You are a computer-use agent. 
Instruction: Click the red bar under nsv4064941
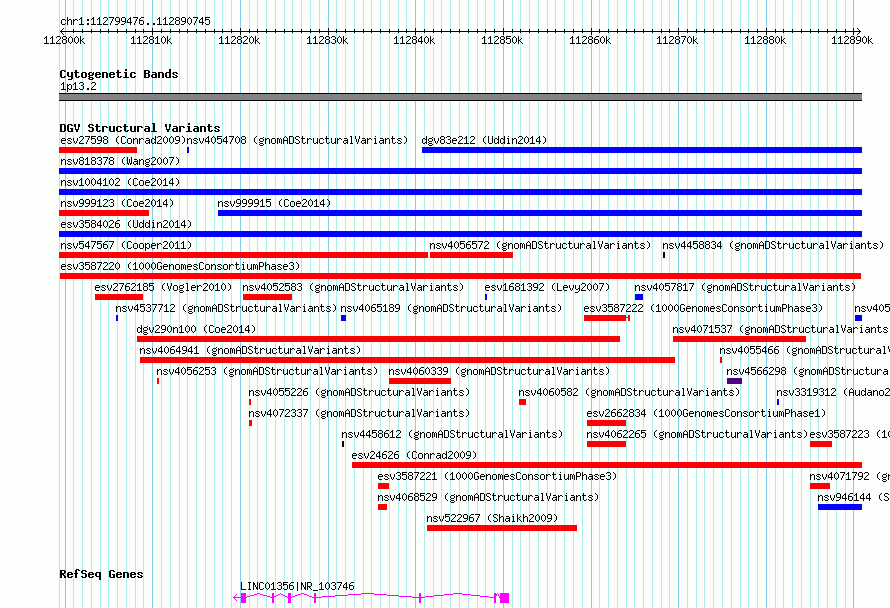coord(408,360)
